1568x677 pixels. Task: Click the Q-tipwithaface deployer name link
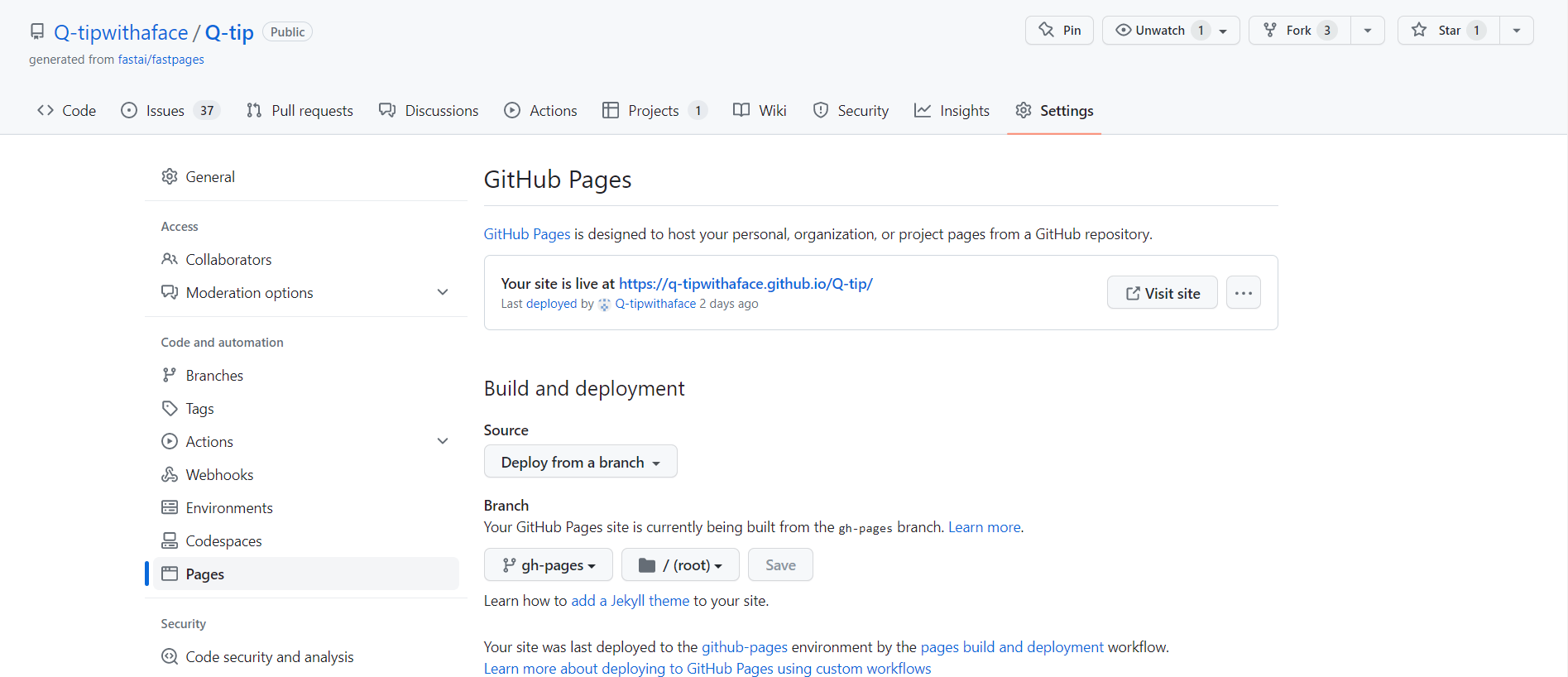pyautogui.click(x=655, y=304)
